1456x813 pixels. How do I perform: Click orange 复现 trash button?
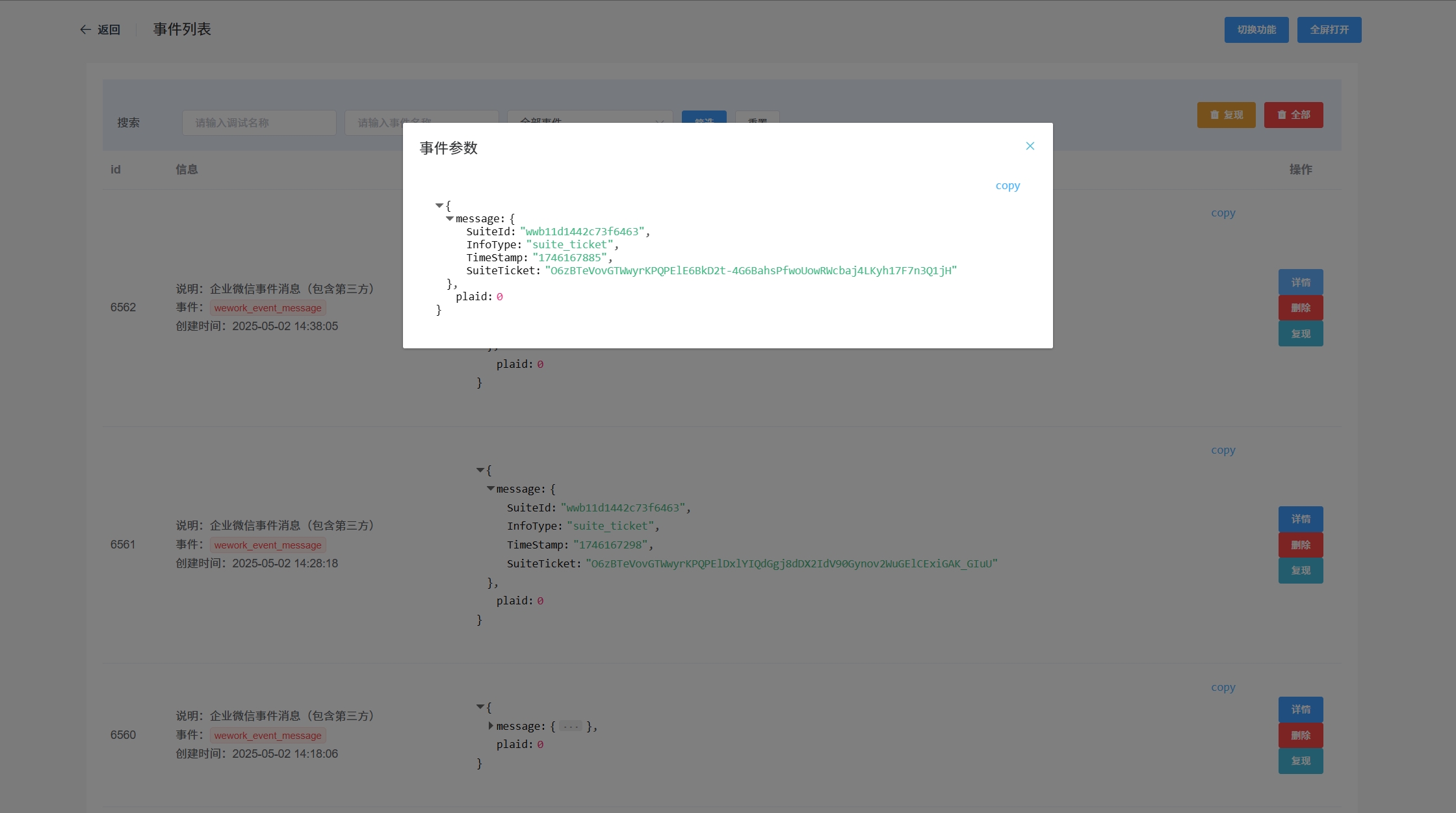[x=1226, y=115]
